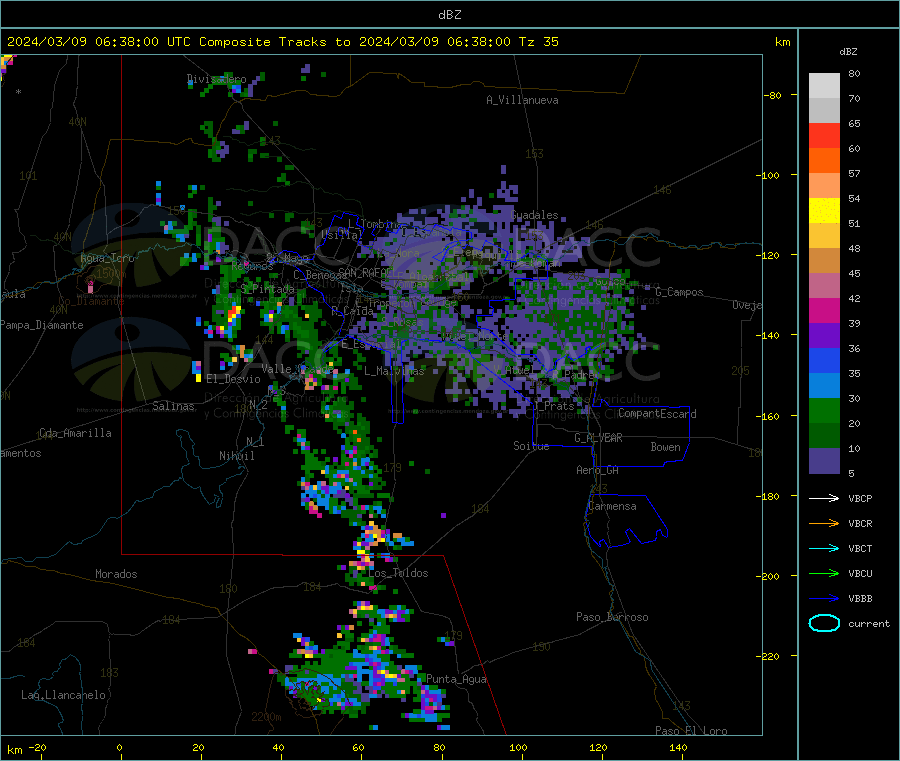
Task: Click the CompantEscard map label
Action: pyautogui.click(x=657, y=414)
